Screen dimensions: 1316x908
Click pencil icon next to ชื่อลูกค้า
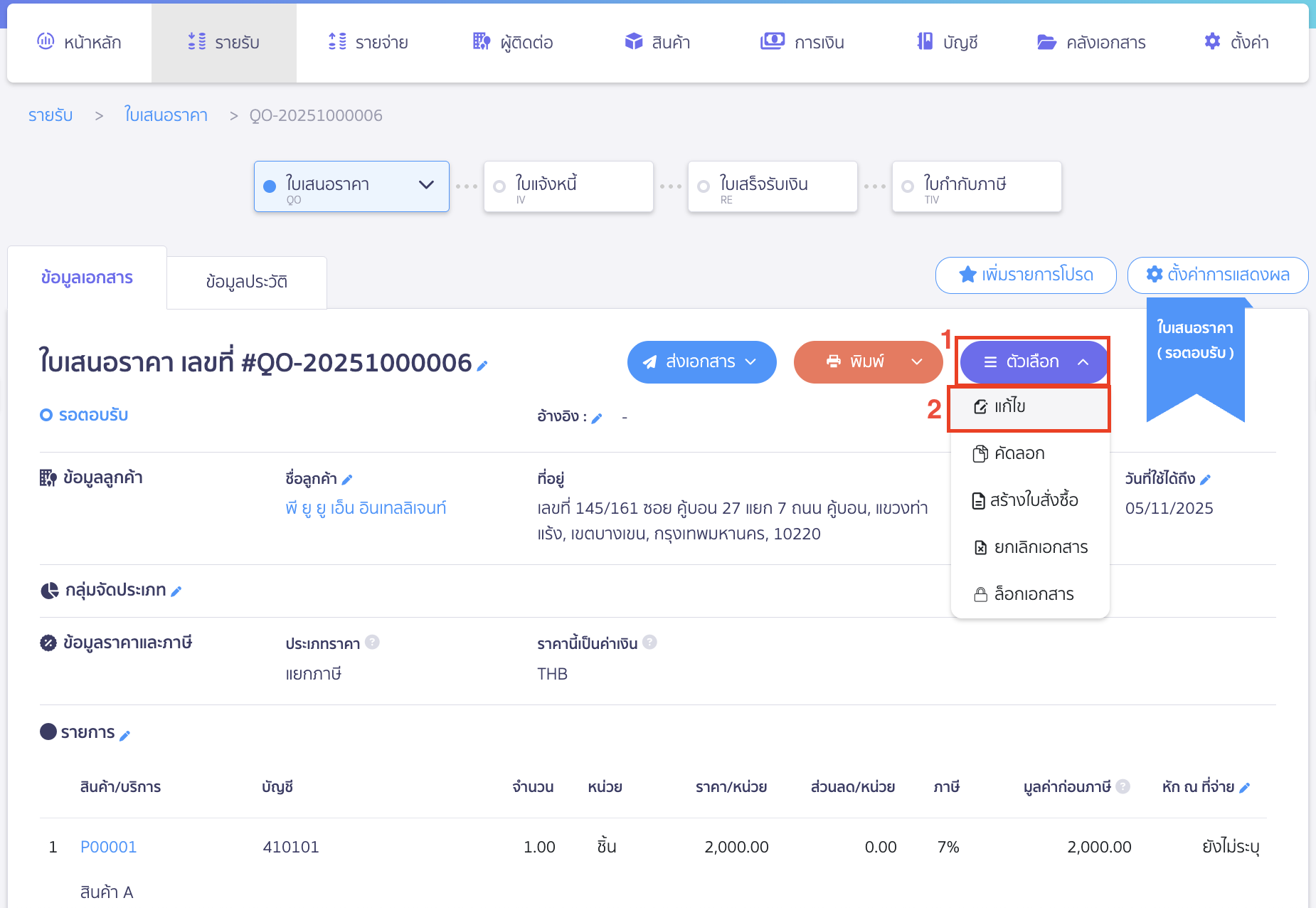(x=347, y=480)
